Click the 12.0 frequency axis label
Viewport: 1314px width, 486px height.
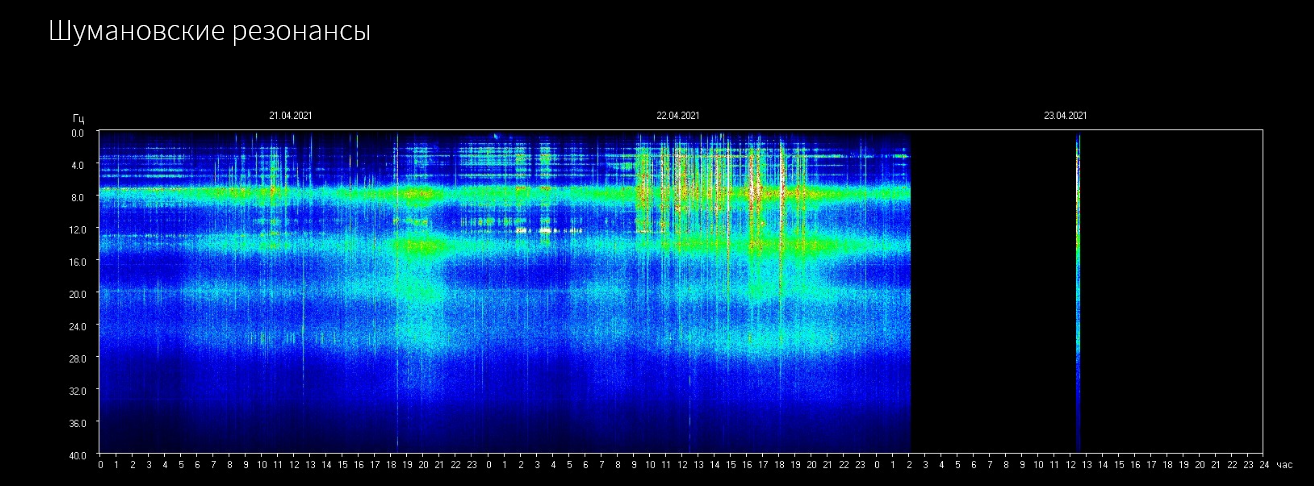tap(77, 229)
